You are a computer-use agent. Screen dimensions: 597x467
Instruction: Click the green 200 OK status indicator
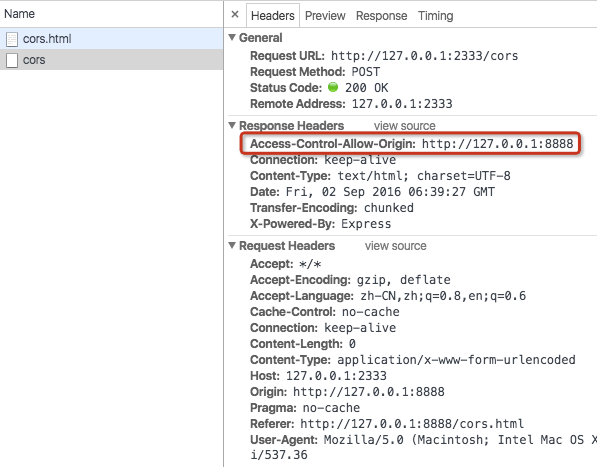point(333,87)
